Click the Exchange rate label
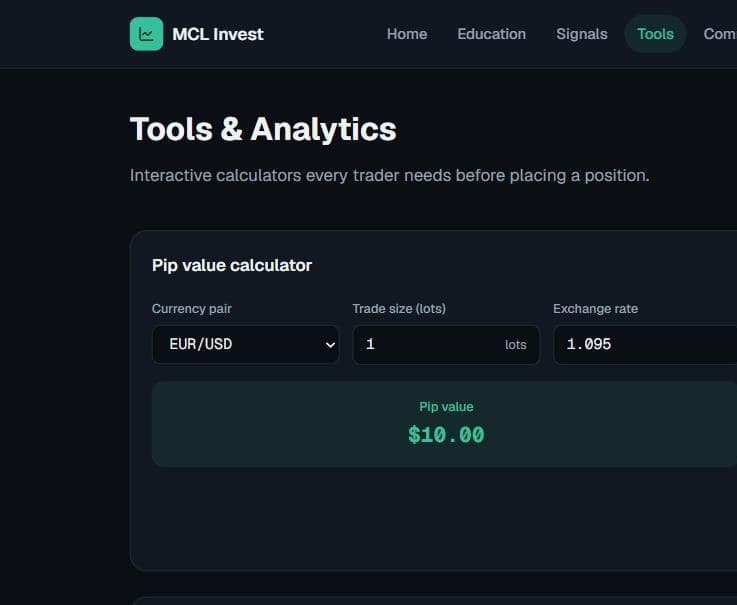The height and width of the screenshot is (605, 737). [595, 309]
